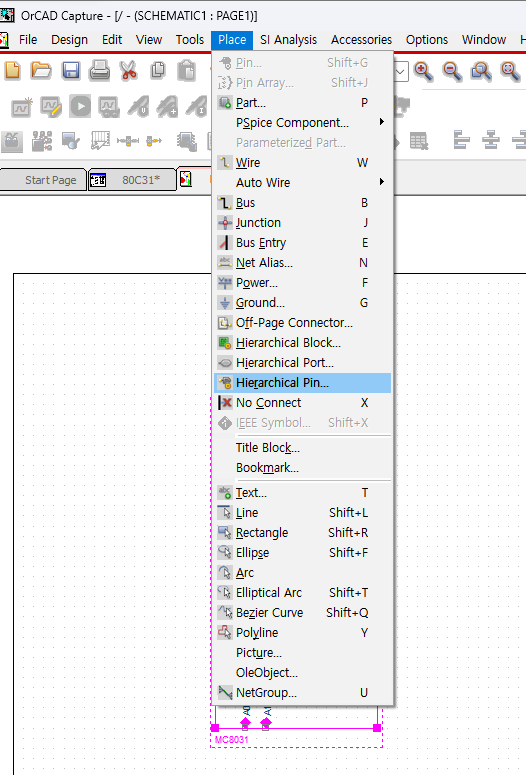Select Text... from the Place menu
Screen dimensions: 526x775
coord(303,493)
